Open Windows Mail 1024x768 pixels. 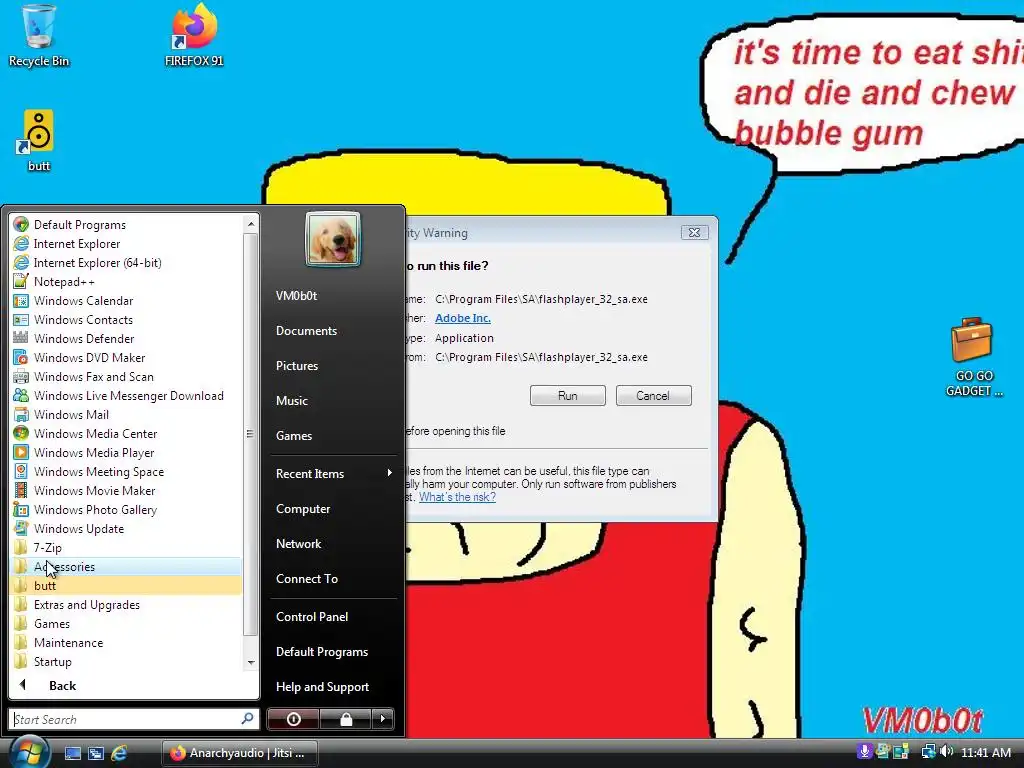(x=127, y=414)
